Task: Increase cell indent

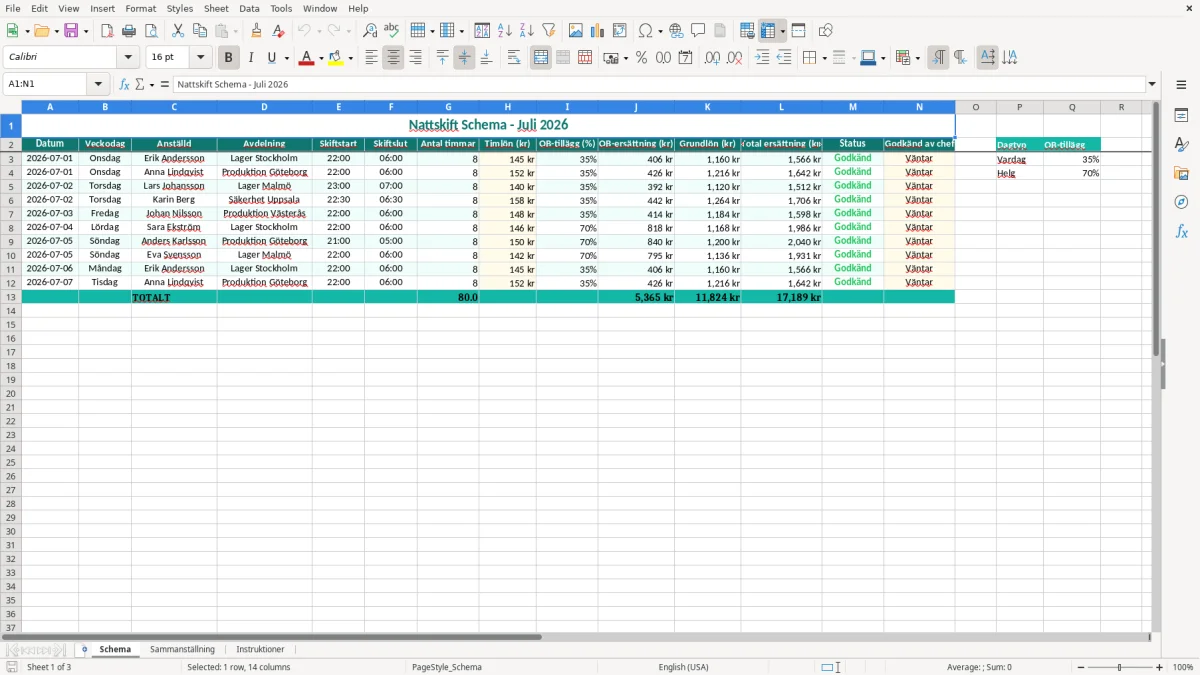Action: tap(762, 58)
